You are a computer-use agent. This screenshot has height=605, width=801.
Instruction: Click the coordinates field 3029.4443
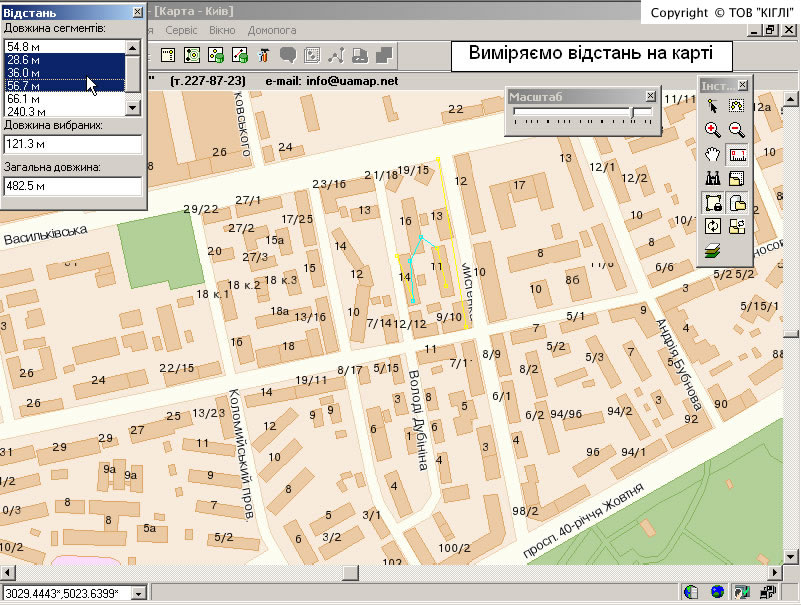[x=67, y=593]
